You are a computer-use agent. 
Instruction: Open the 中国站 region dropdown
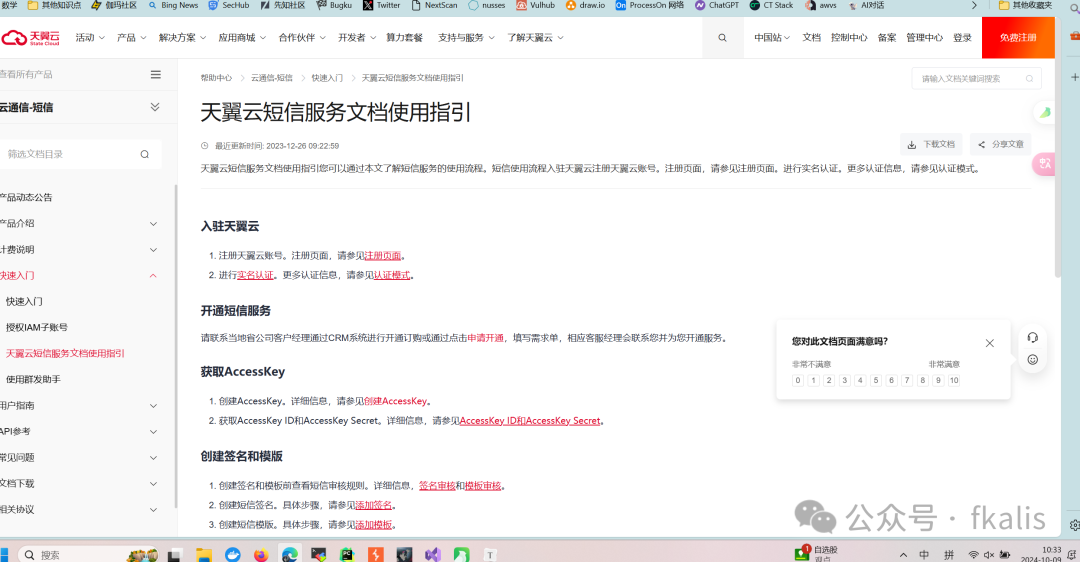771,38
